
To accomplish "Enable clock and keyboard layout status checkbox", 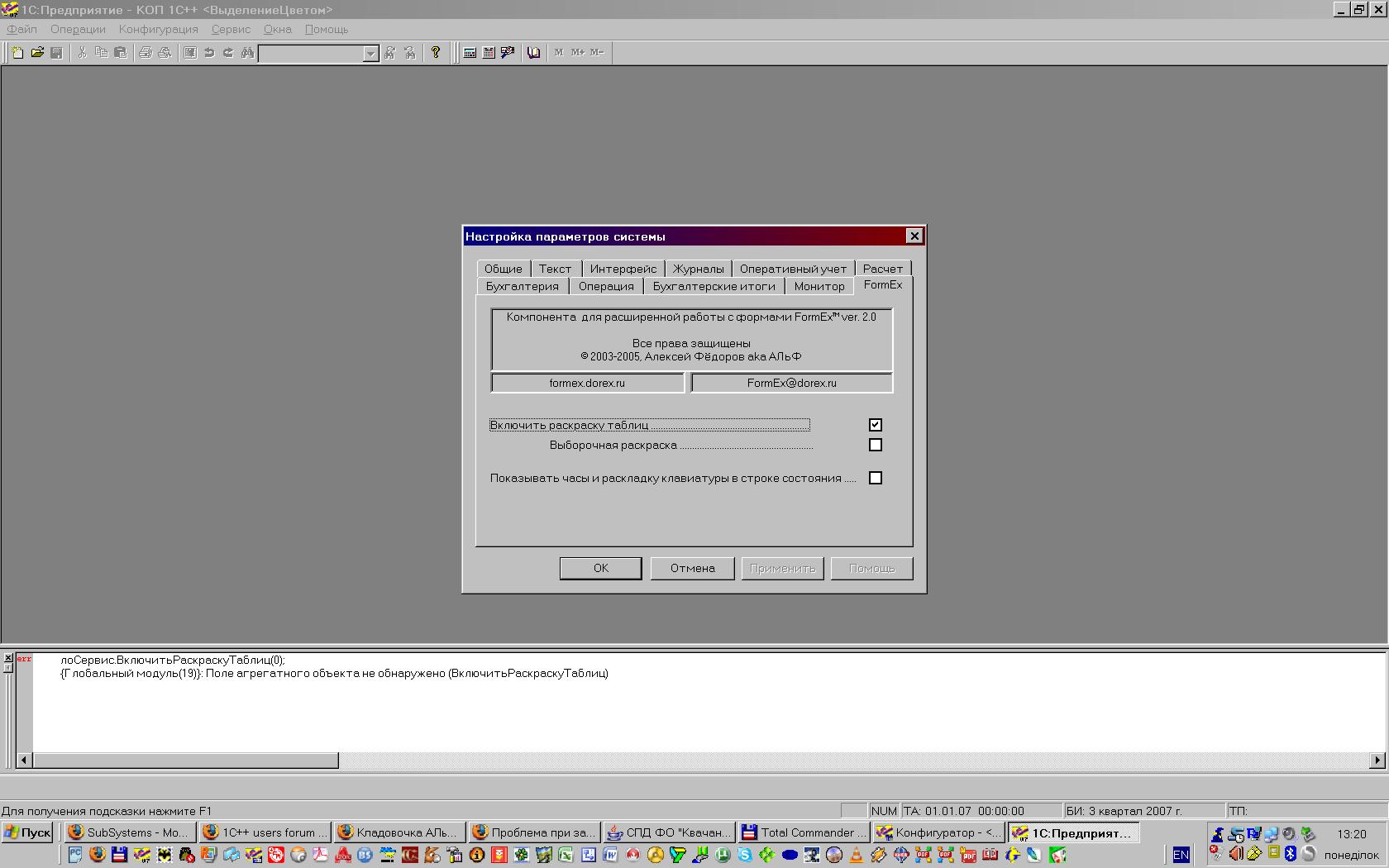I will pos(876,478).
